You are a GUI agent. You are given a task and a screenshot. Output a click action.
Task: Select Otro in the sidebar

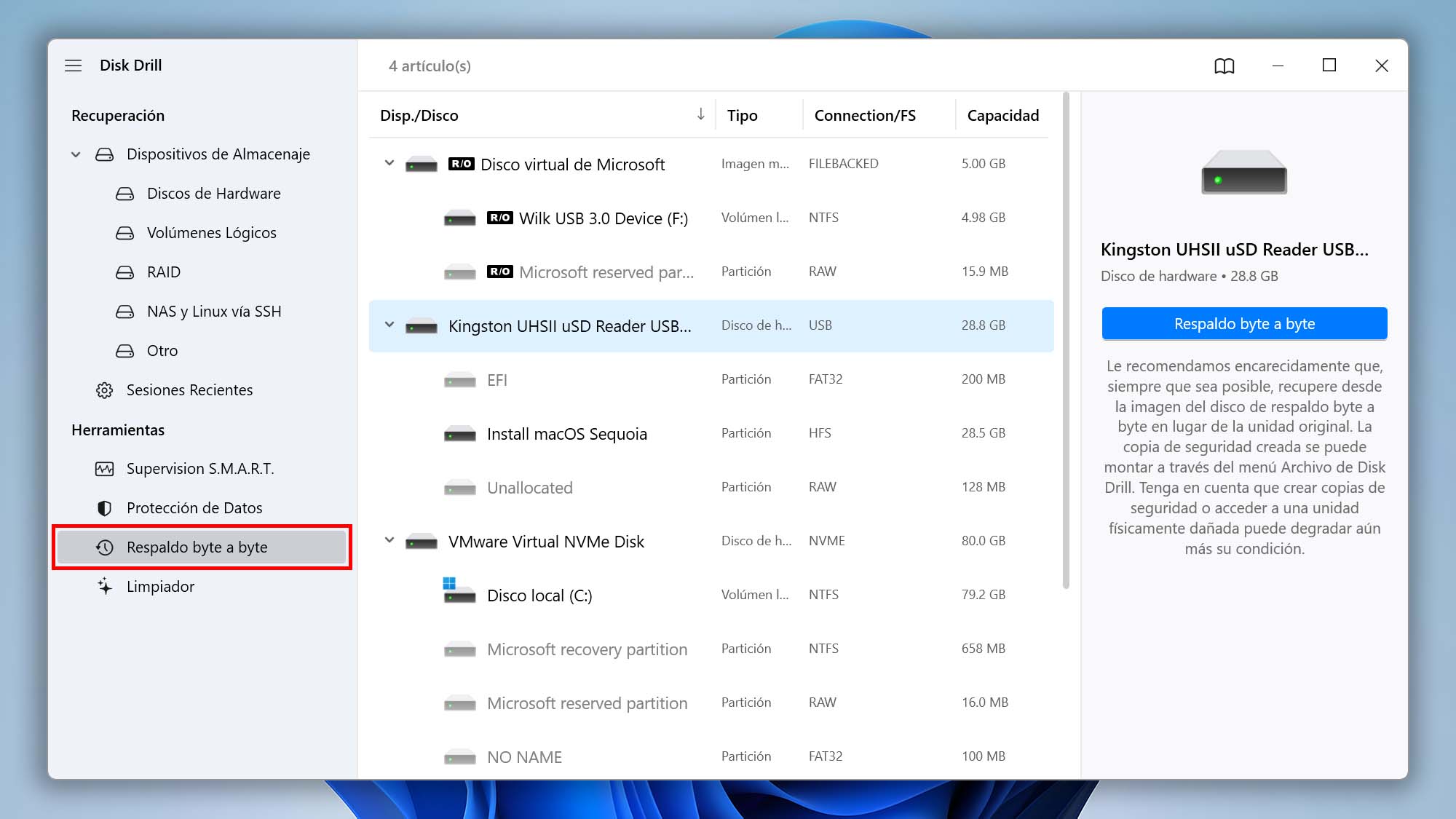click(x=162, y=351)
